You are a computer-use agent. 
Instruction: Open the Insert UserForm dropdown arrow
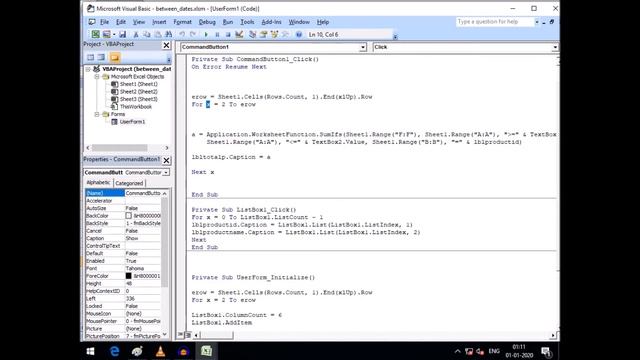click(114, 35)
